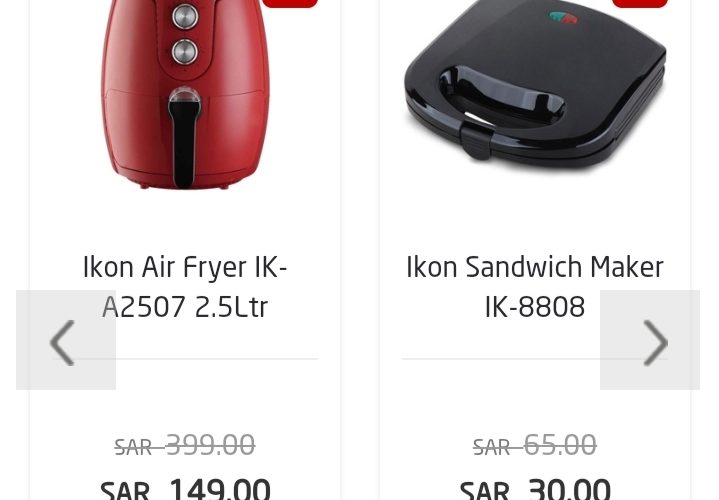The height and width of the screenshot is (500, 719).
Task: Click the lower silver knob on air fryer
Action: click(x=185, y=51)
